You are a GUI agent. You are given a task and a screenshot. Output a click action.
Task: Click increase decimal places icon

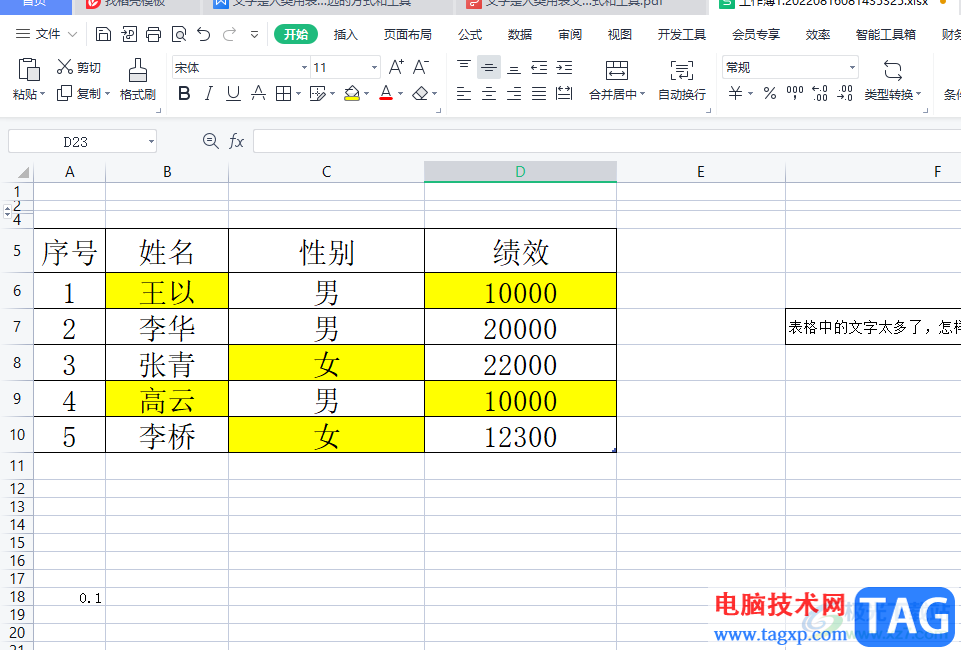tap(820, 93)
